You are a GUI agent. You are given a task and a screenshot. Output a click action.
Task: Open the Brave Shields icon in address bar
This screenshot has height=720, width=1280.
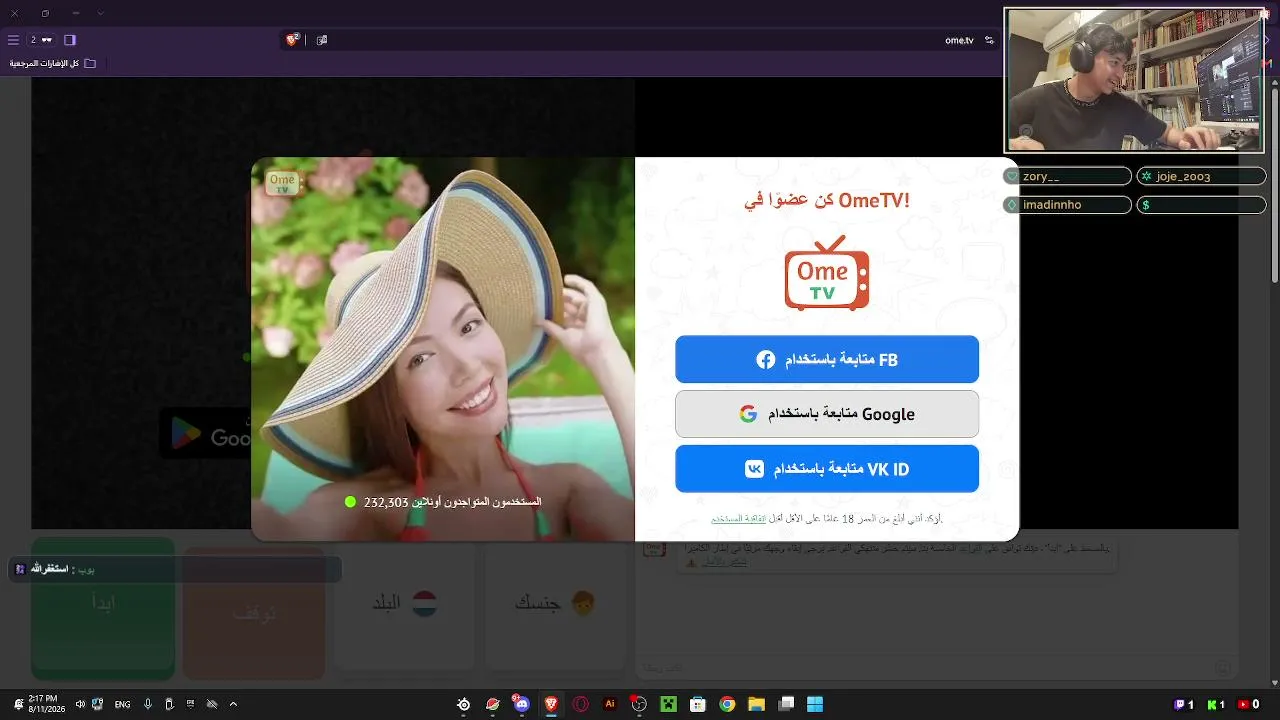coord(293,40)
